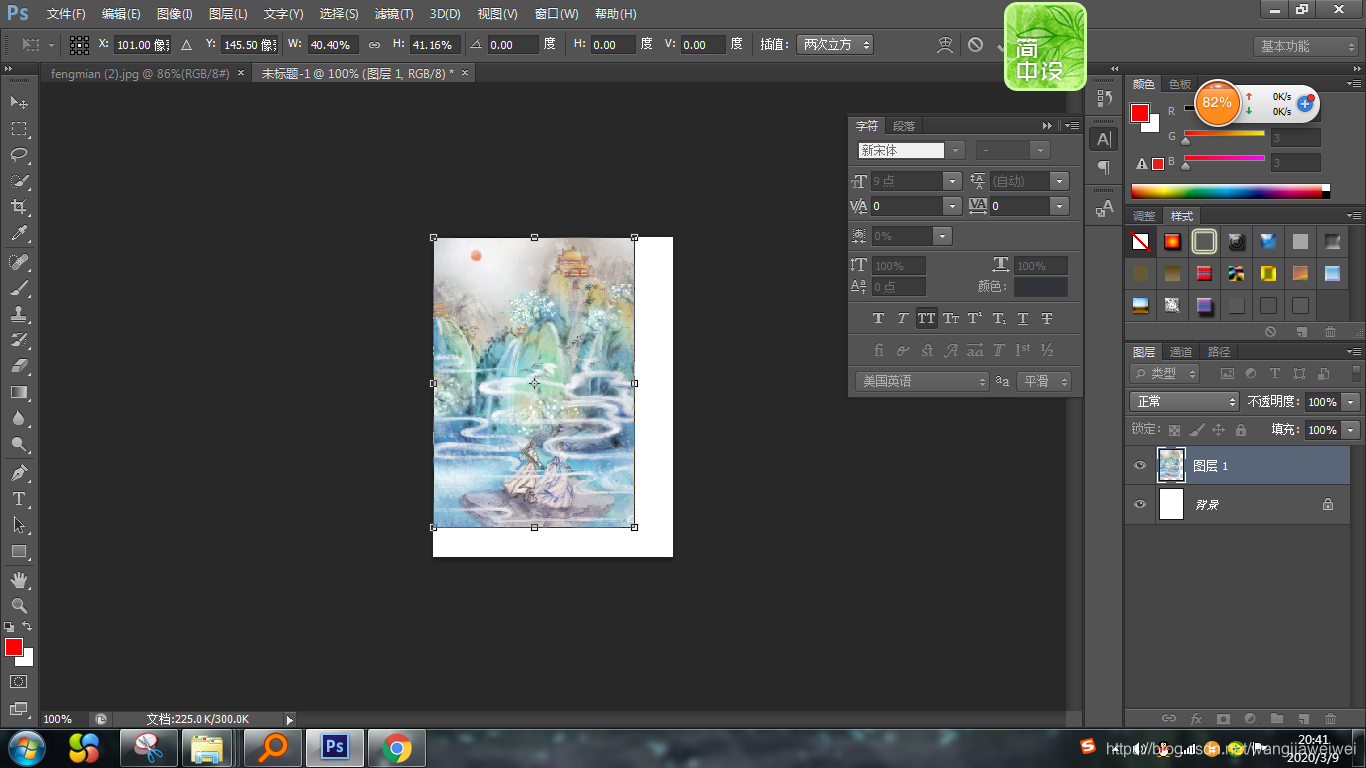Select the Eraser tool
The height and width of the screenshot is (768, 1366).
[x=19, y=366]
